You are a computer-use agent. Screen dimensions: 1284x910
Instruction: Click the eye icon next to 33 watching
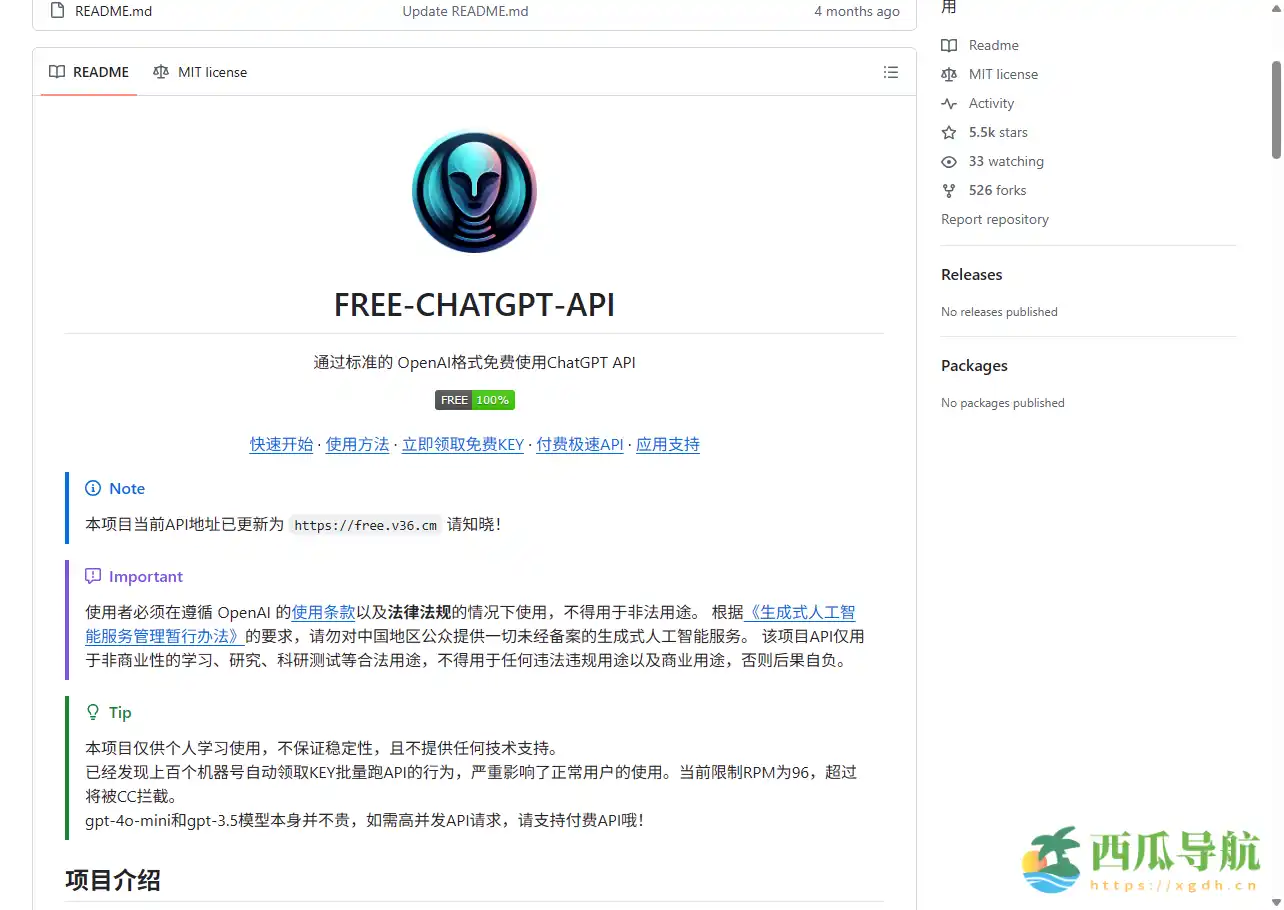[947, 161]
